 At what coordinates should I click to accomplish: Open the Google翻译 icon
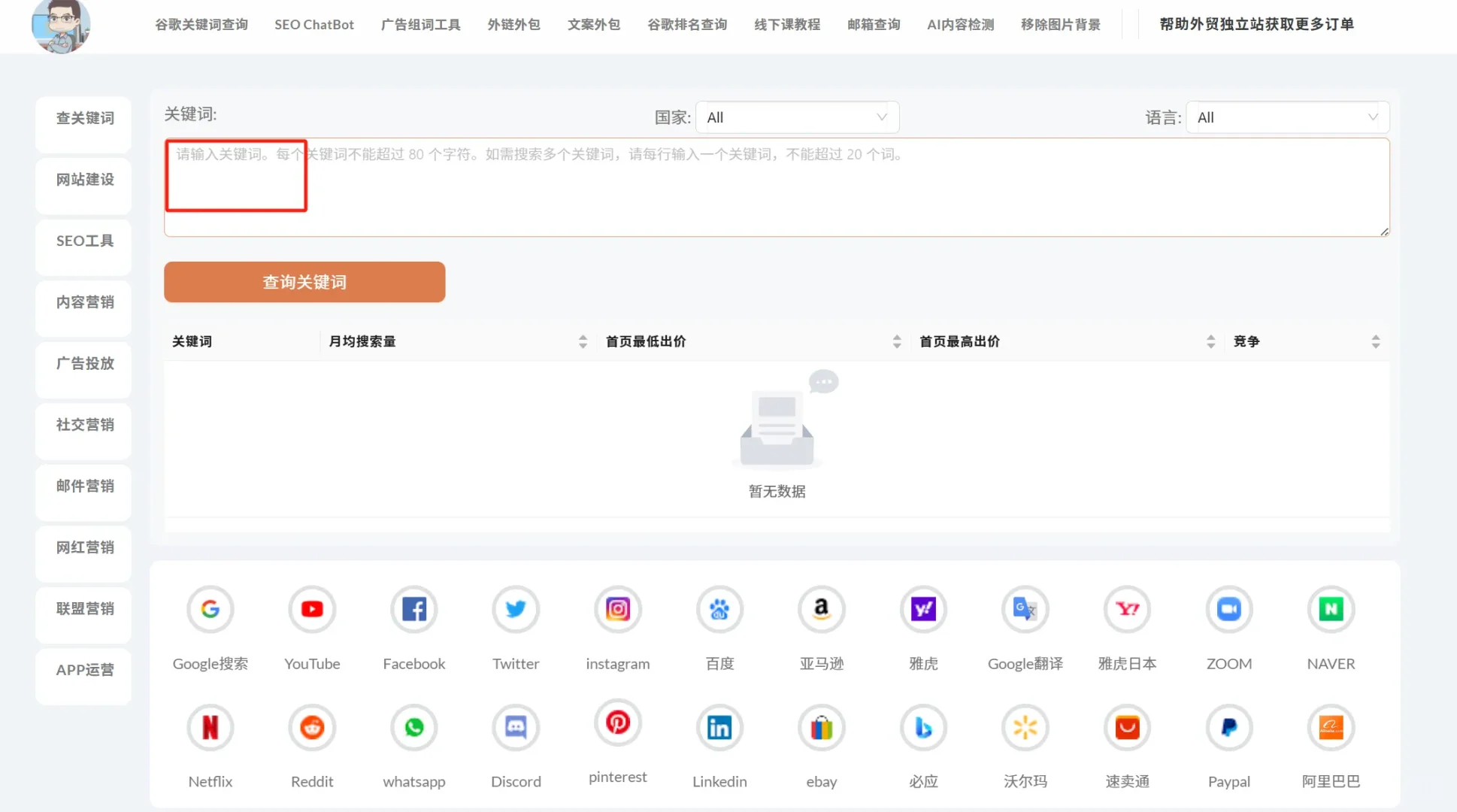tap(1025, 609)
